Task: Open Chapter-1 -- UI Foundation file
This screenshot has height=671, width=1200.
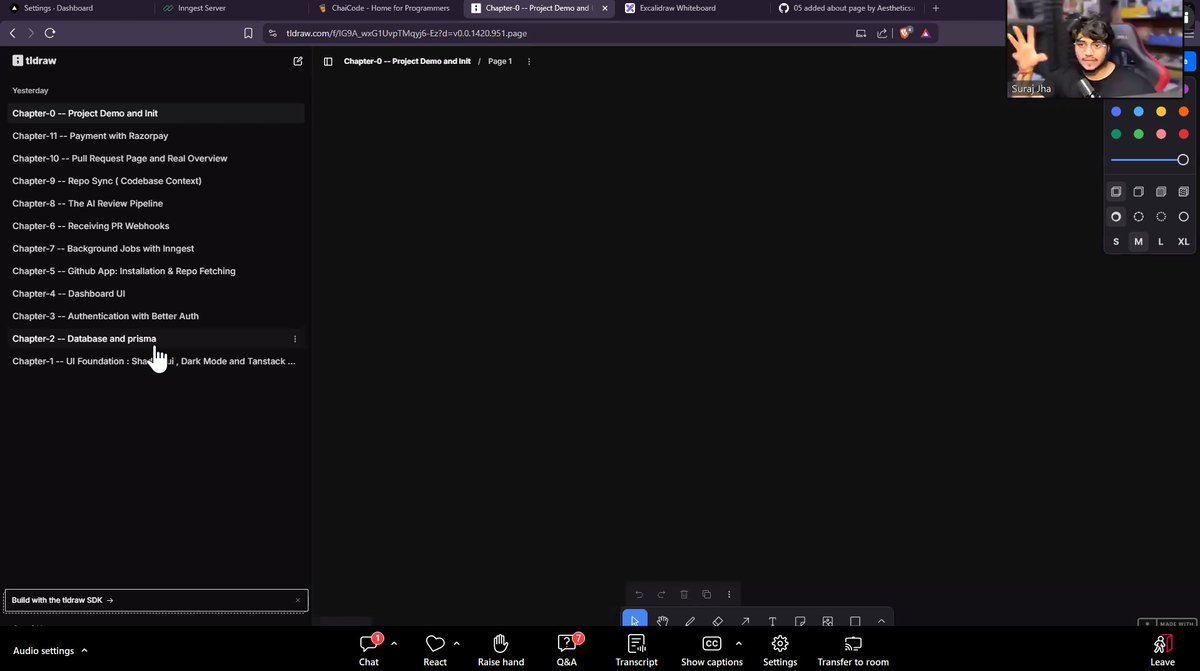Action: 155,361
